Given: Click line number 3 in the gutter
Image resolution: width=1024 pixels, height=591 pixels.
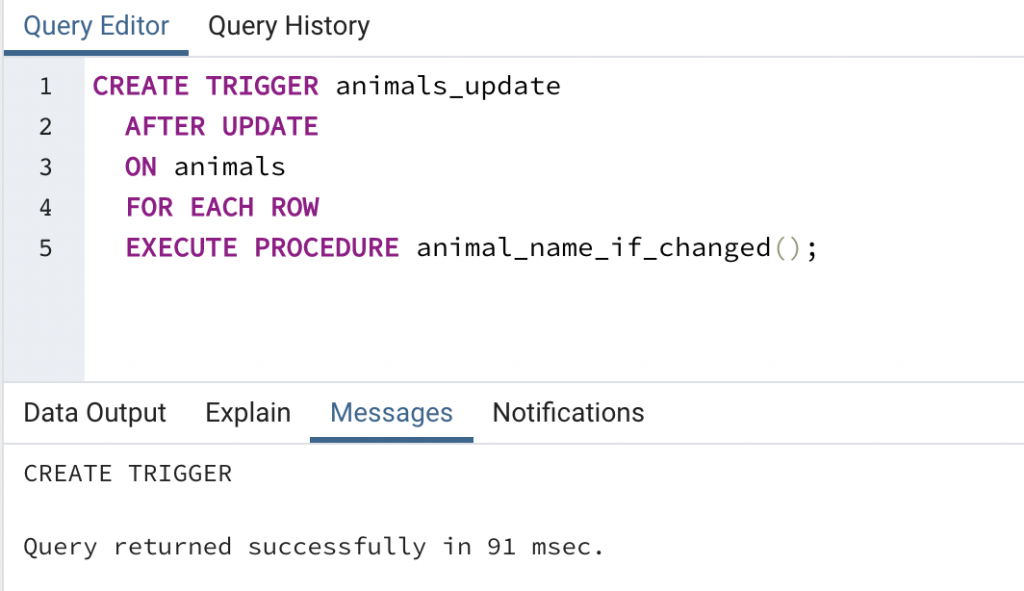Looking at the screenshot, I should (x=45, y=167).
